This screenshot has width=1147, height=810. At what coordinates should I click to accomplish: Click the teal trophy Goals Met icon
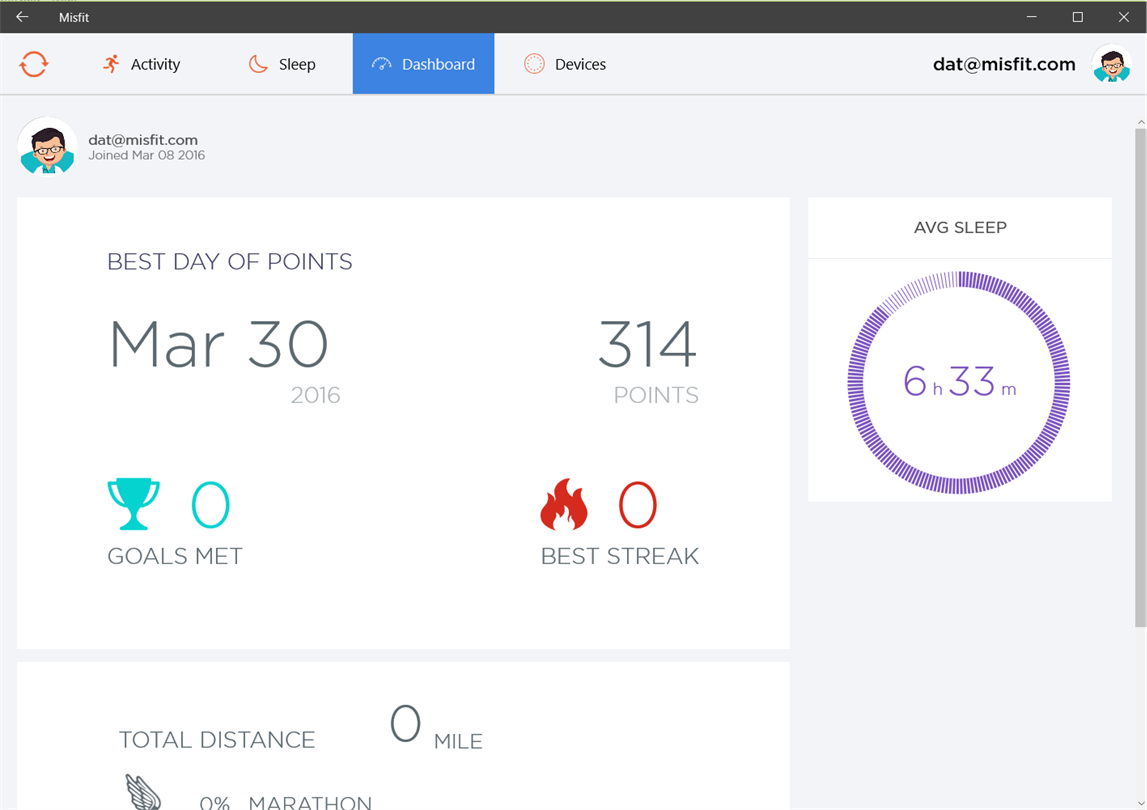(133, 504)
